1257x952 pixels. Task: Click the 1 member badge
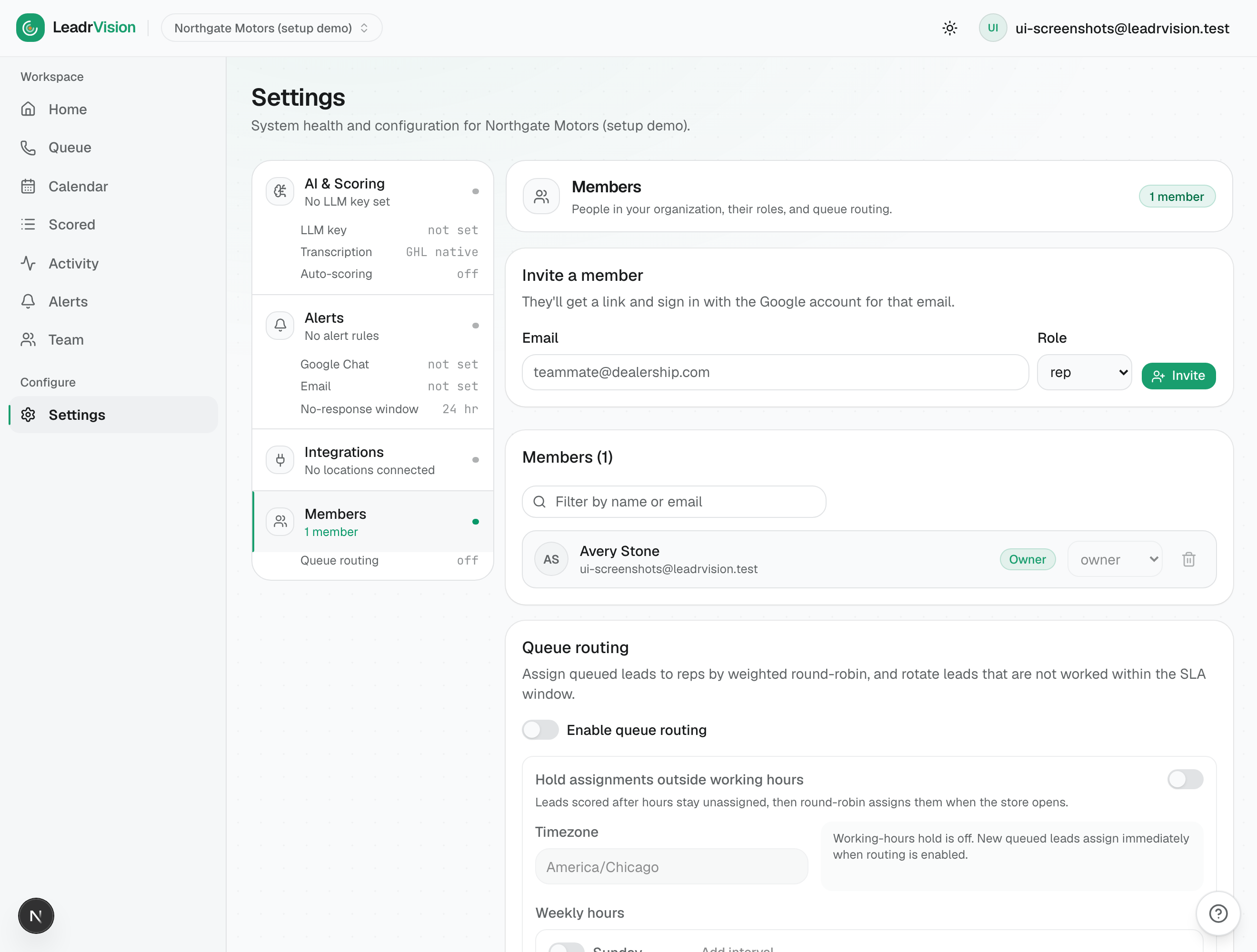[1177, 197]
